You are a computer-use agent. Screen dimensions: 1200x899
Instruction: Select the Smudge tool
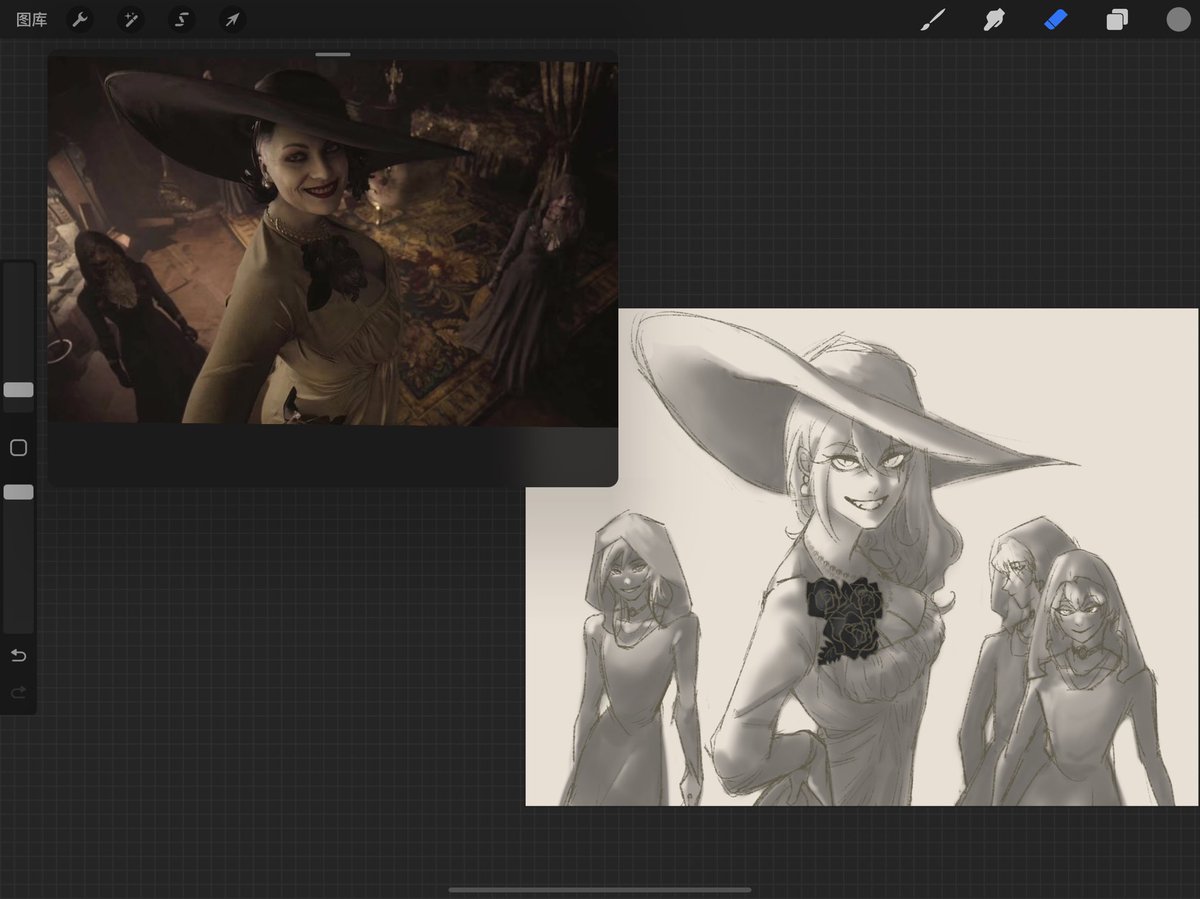coord(994,20)
